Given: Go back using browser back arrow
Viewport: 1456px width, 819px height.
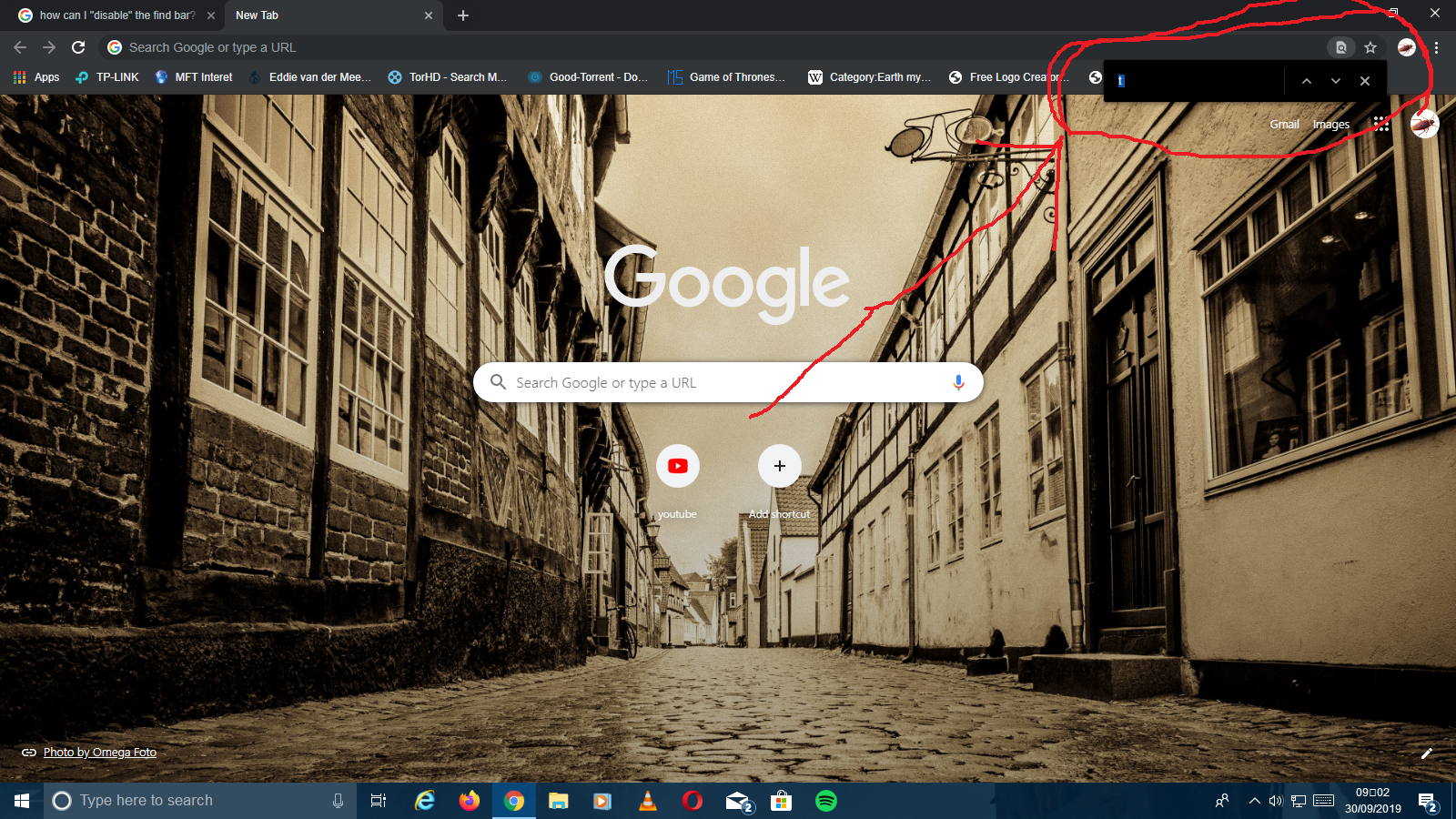Looking at the screenshot, I should coord(20,47).
